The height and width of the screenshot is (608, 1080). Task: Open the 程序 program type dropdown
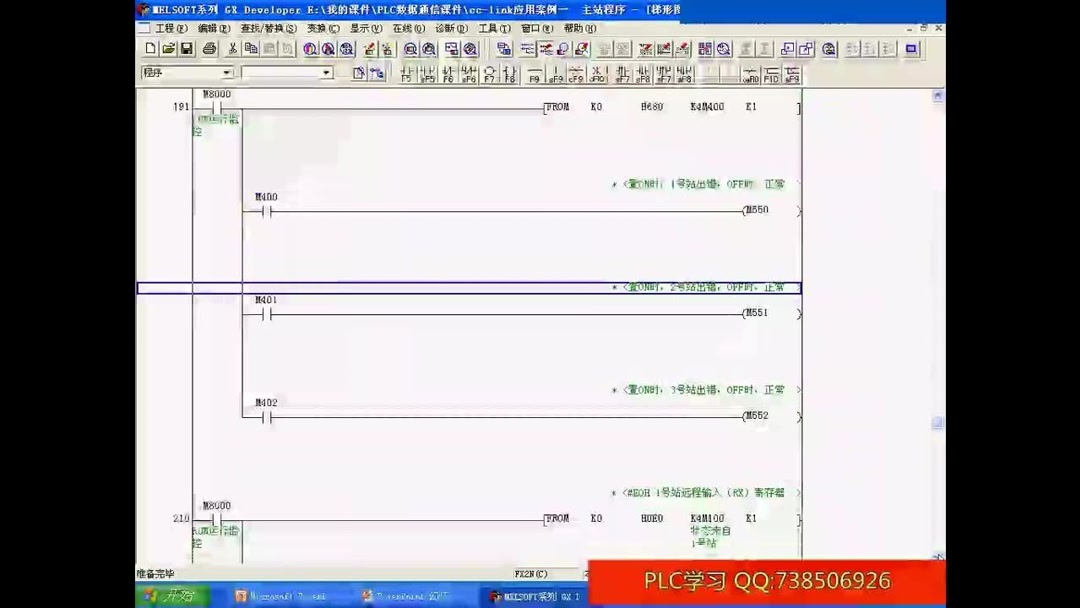tap(226, 73)
